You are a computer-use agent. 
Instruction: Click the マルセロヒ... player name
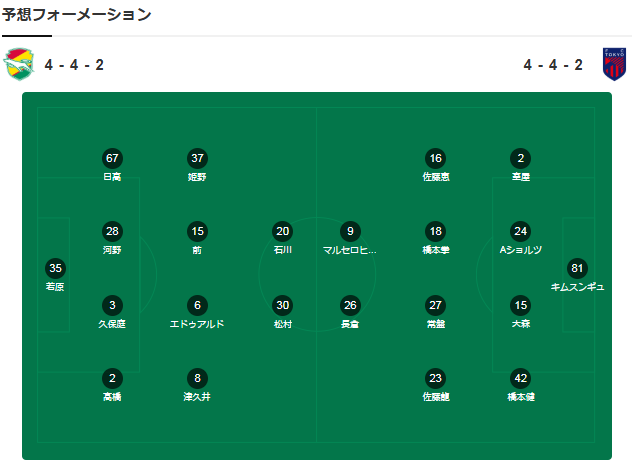click(x=349, y=250)
